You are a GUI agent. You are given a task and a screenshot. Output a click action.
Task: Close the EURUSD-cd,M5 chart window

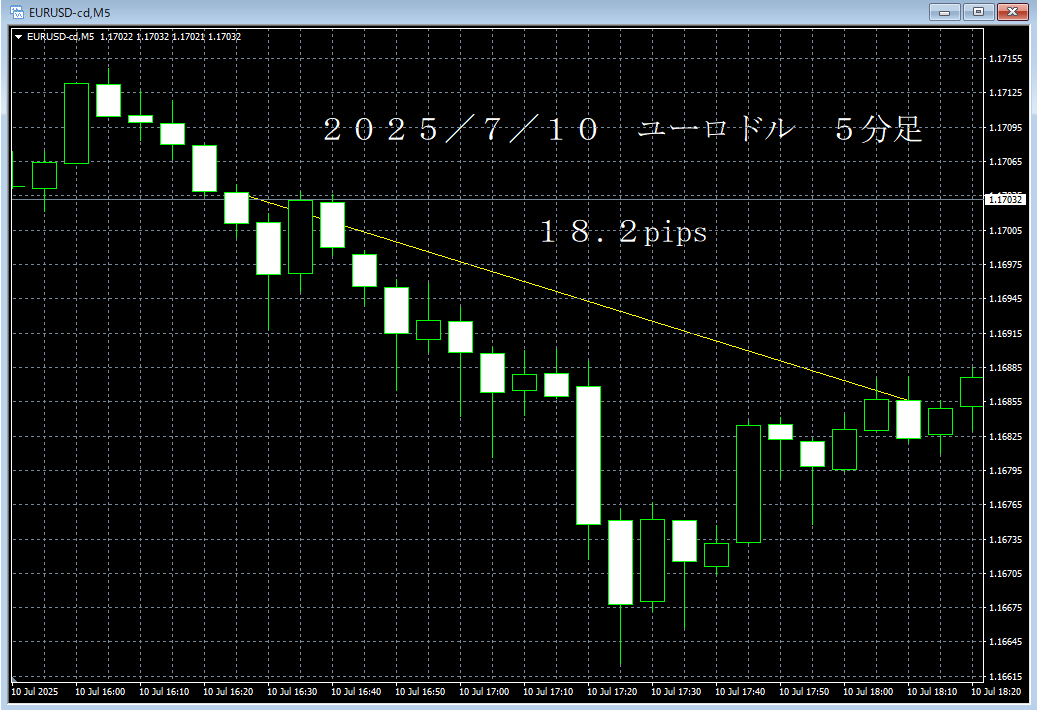[1012, 11]
